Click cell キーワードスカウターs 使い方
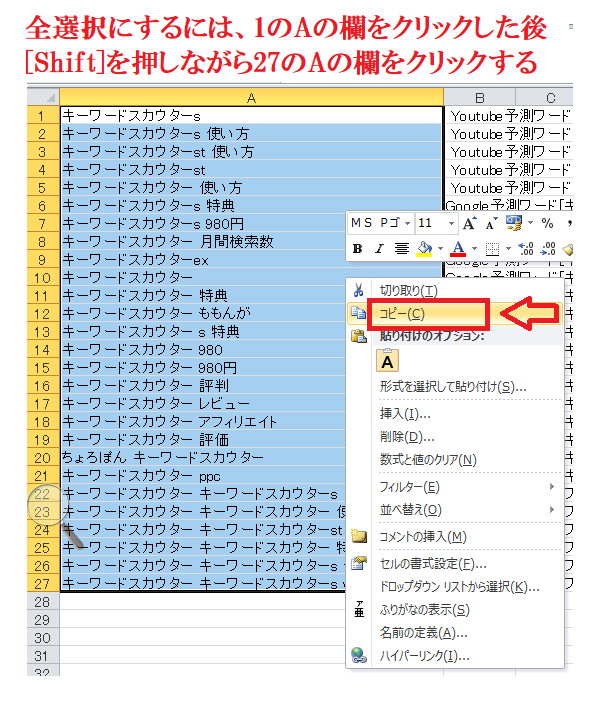613x718 pixels. 251,134
